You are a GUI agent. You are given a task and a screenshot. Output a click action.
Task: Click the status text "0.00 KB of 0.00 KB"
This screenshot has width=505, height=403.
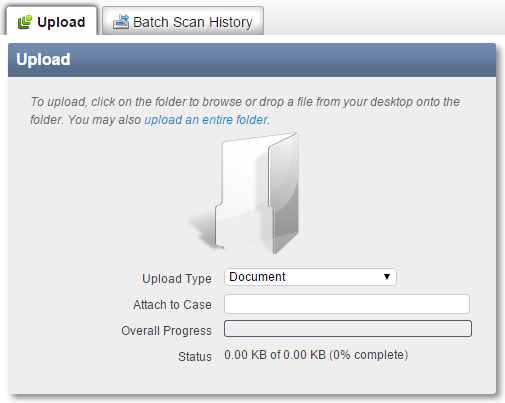click(x=275, y=355)
